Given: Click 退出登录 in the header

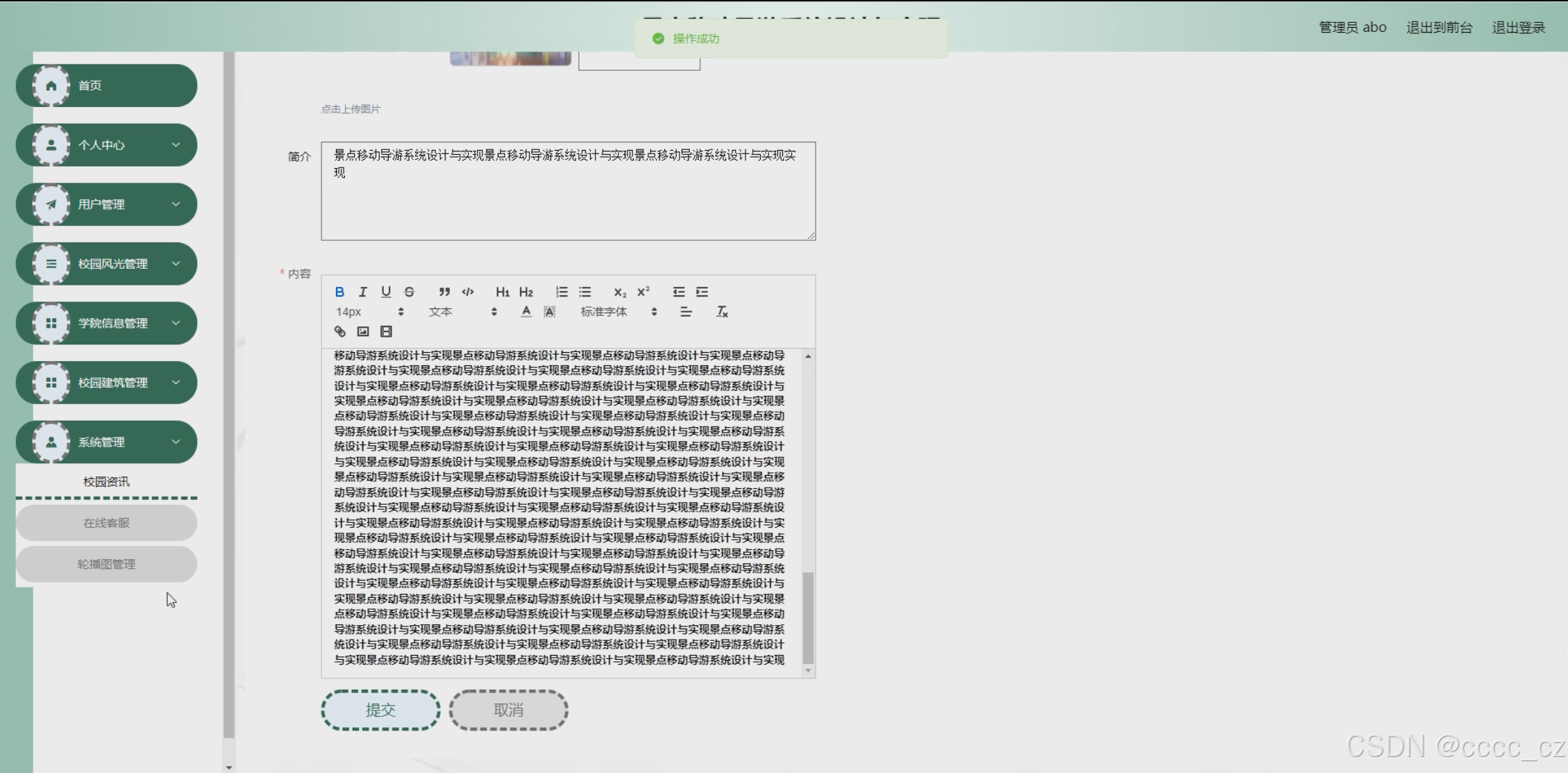Looking at the screenshot, I should pyautogui.click(x=1518, y=28).
